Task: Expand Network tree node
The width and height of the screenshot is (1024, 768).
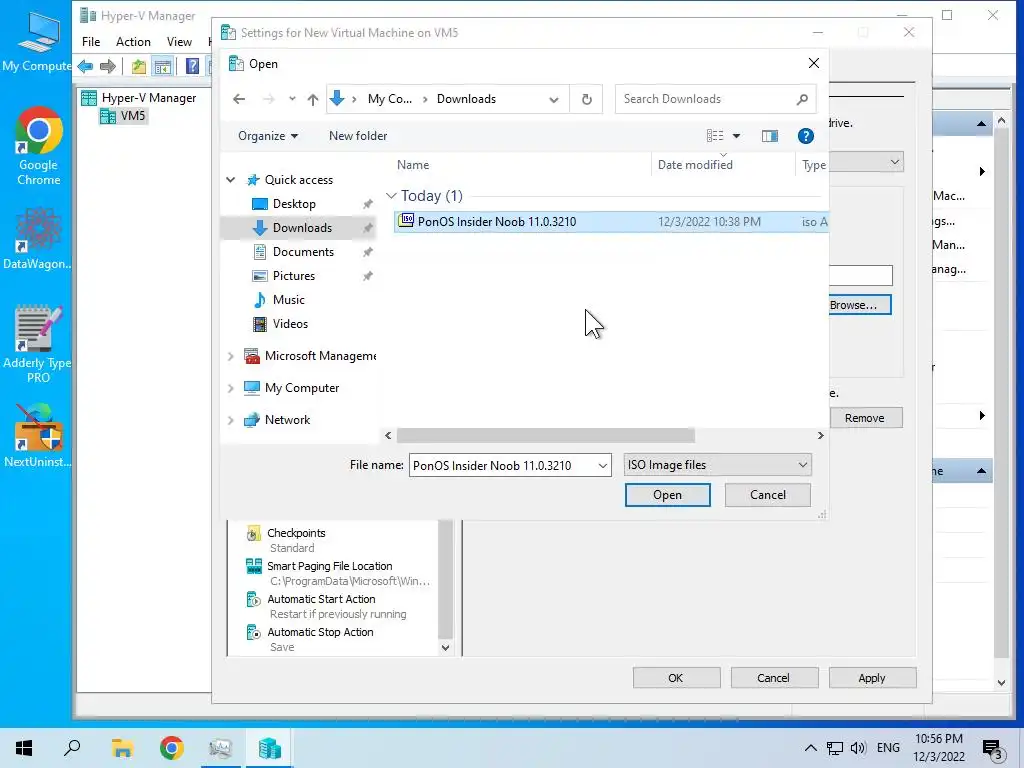Action: pyautogui.click(x=231, y=420)
